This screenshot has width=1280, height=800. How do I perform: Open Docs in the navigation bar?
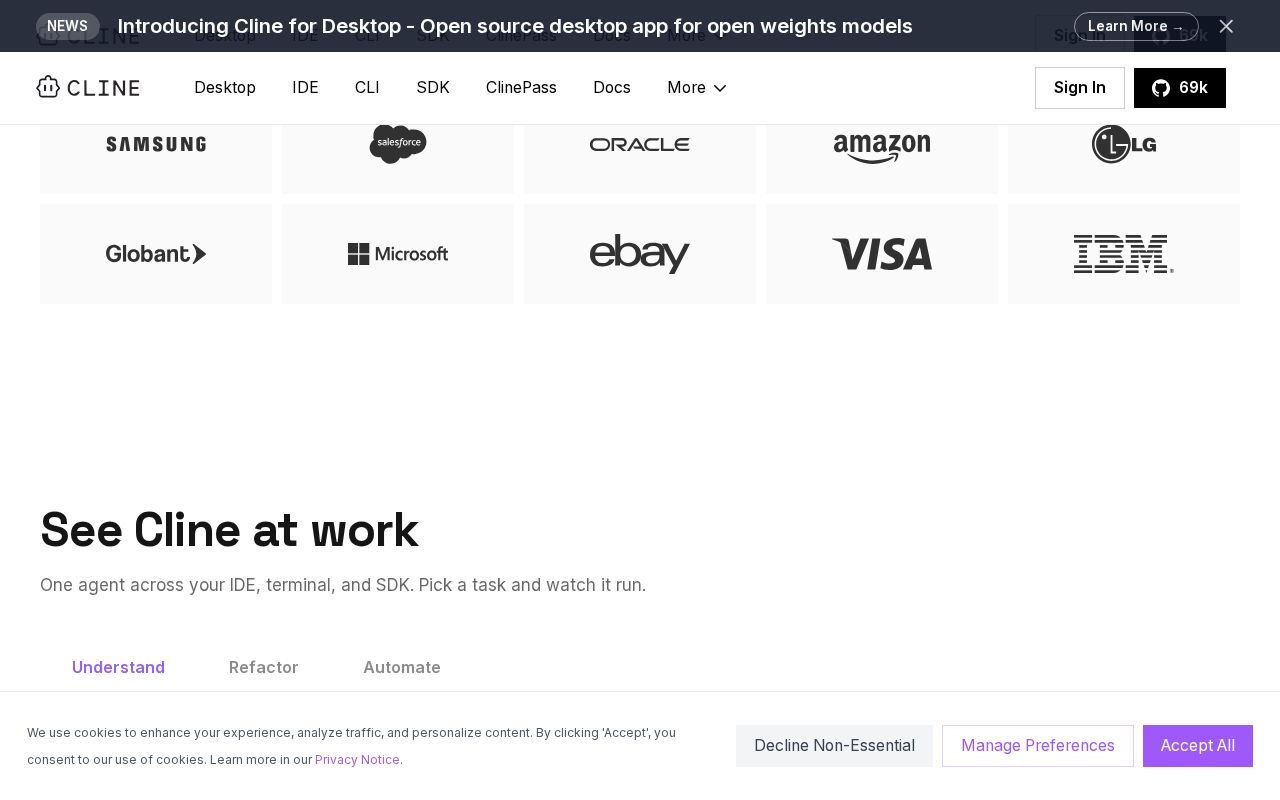[x=612, y=88]
